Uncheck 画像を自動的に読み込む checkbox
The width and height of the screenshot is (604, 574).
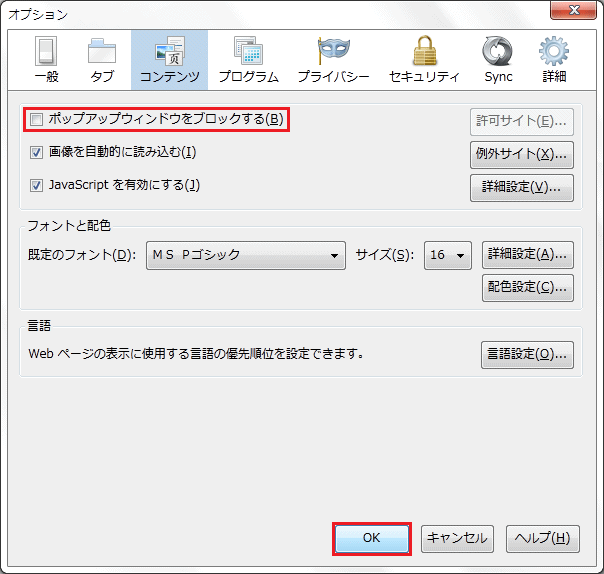tap(37, 153)
